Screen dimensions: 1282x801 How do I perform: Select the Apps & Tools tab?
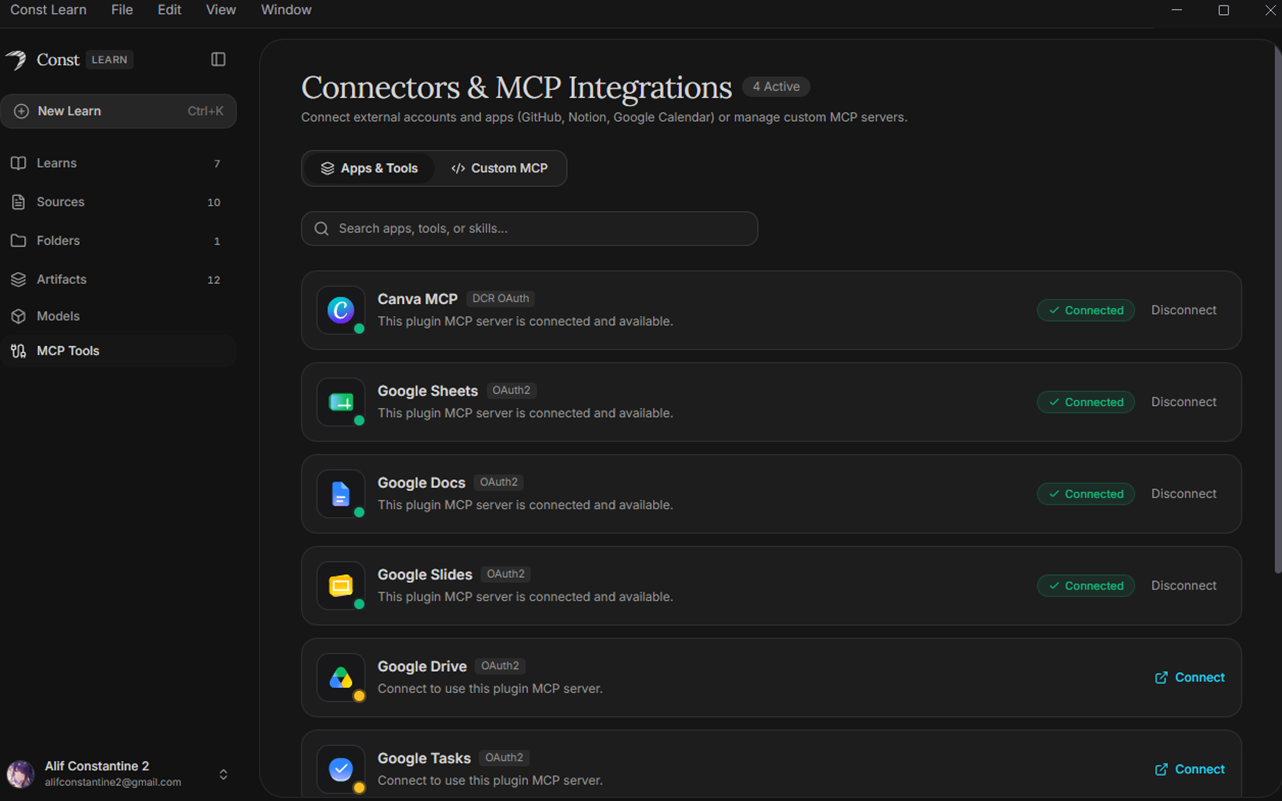(369, 168)
